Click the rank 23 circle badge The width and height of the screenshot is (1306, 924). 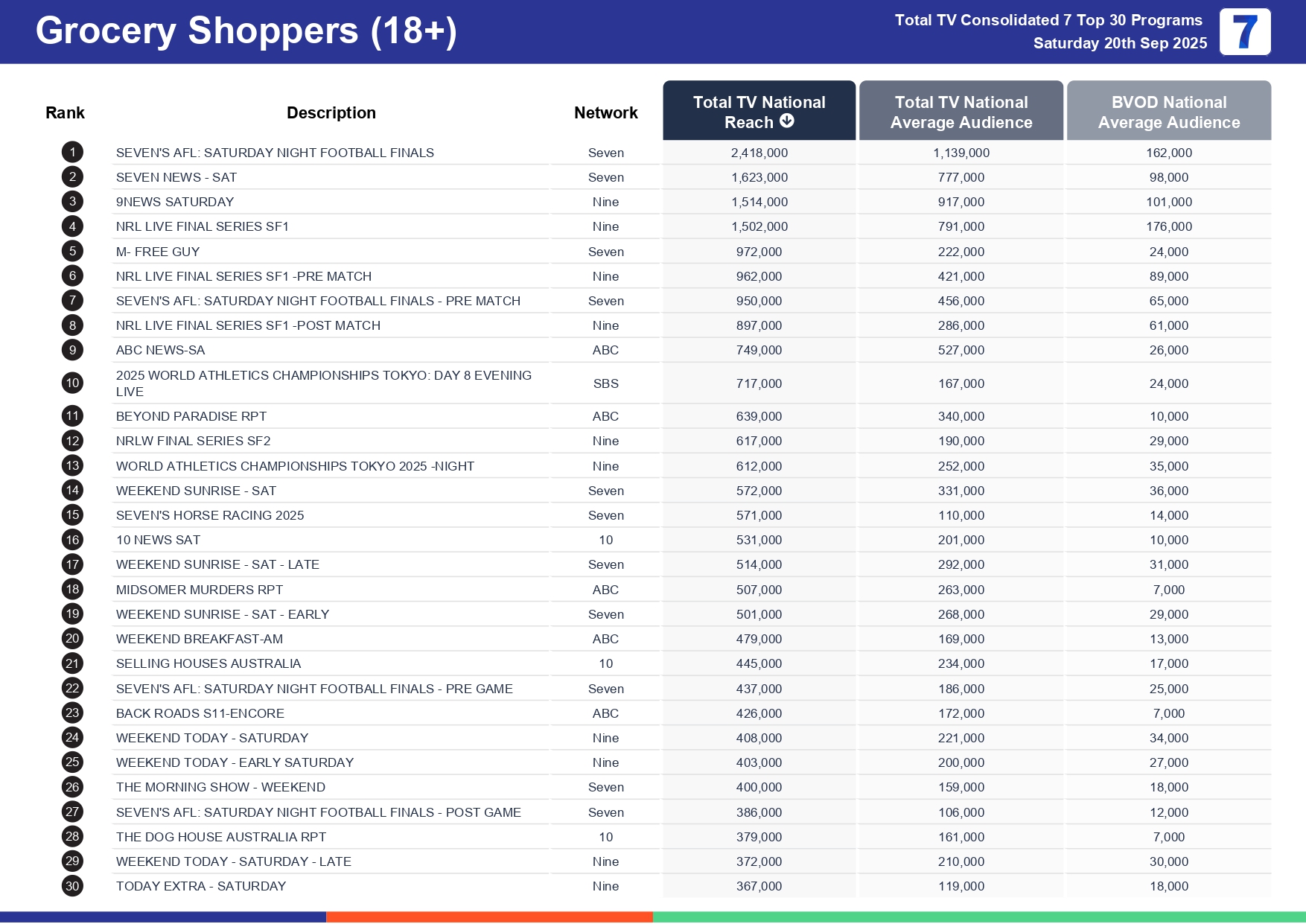[x=72, y=713]
